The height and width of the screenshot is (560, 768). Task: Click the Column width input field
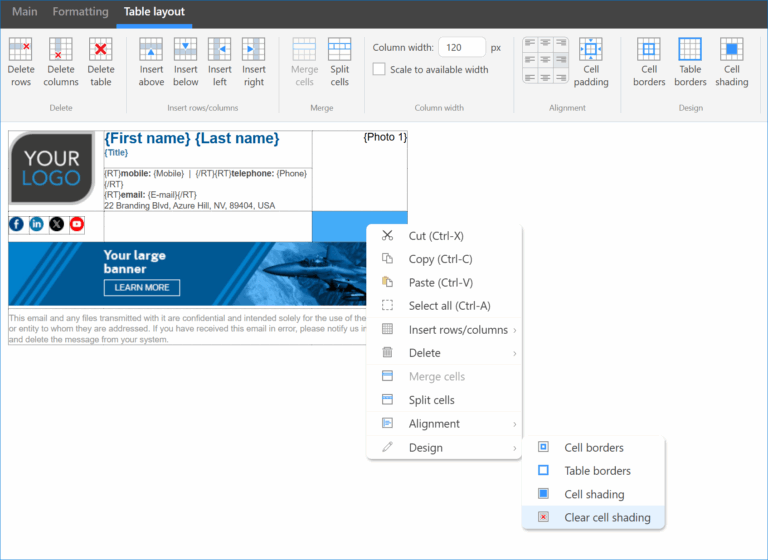(x=462, y=48)
